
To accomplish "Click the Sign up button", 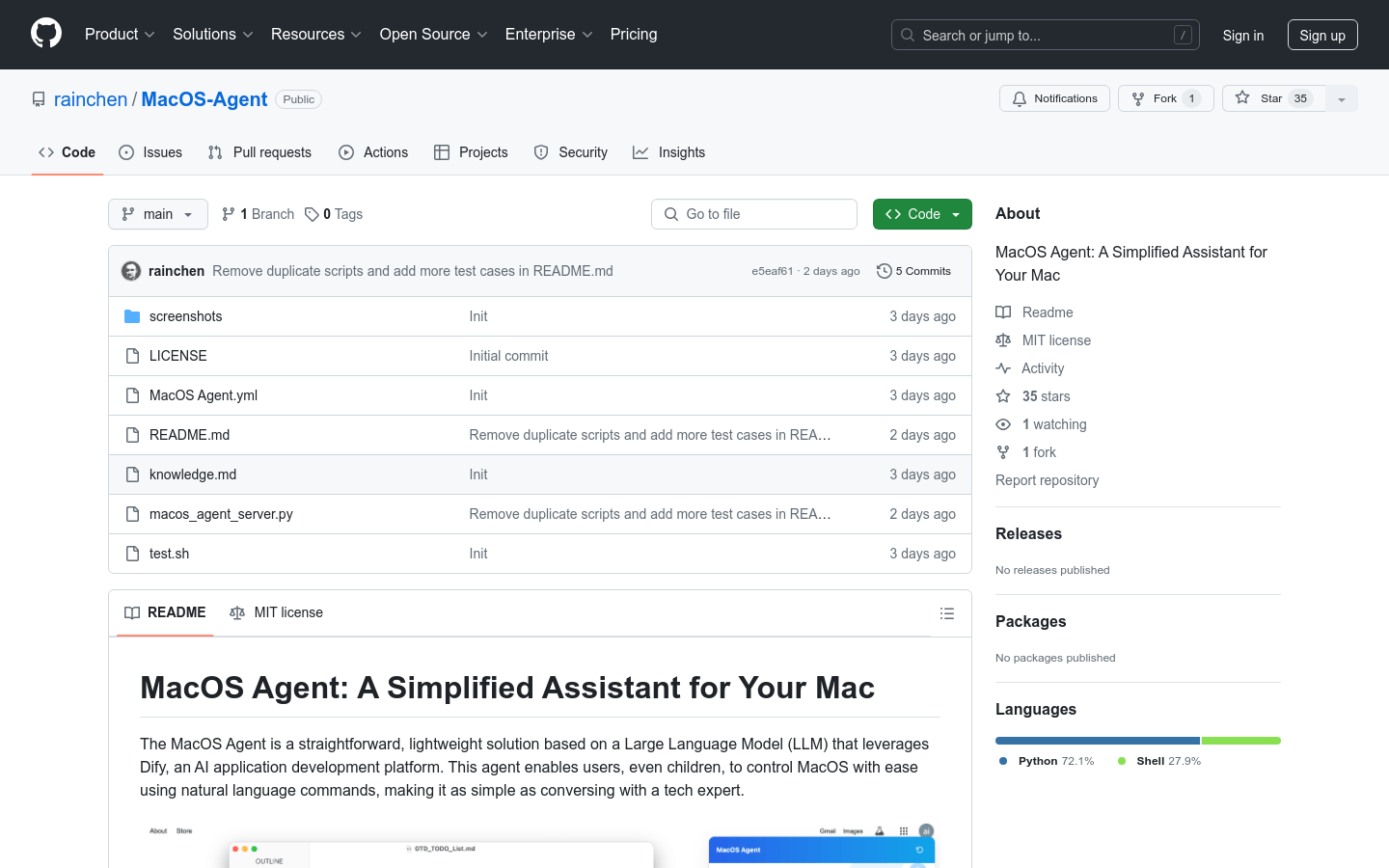I will (x=1322, y=35).
